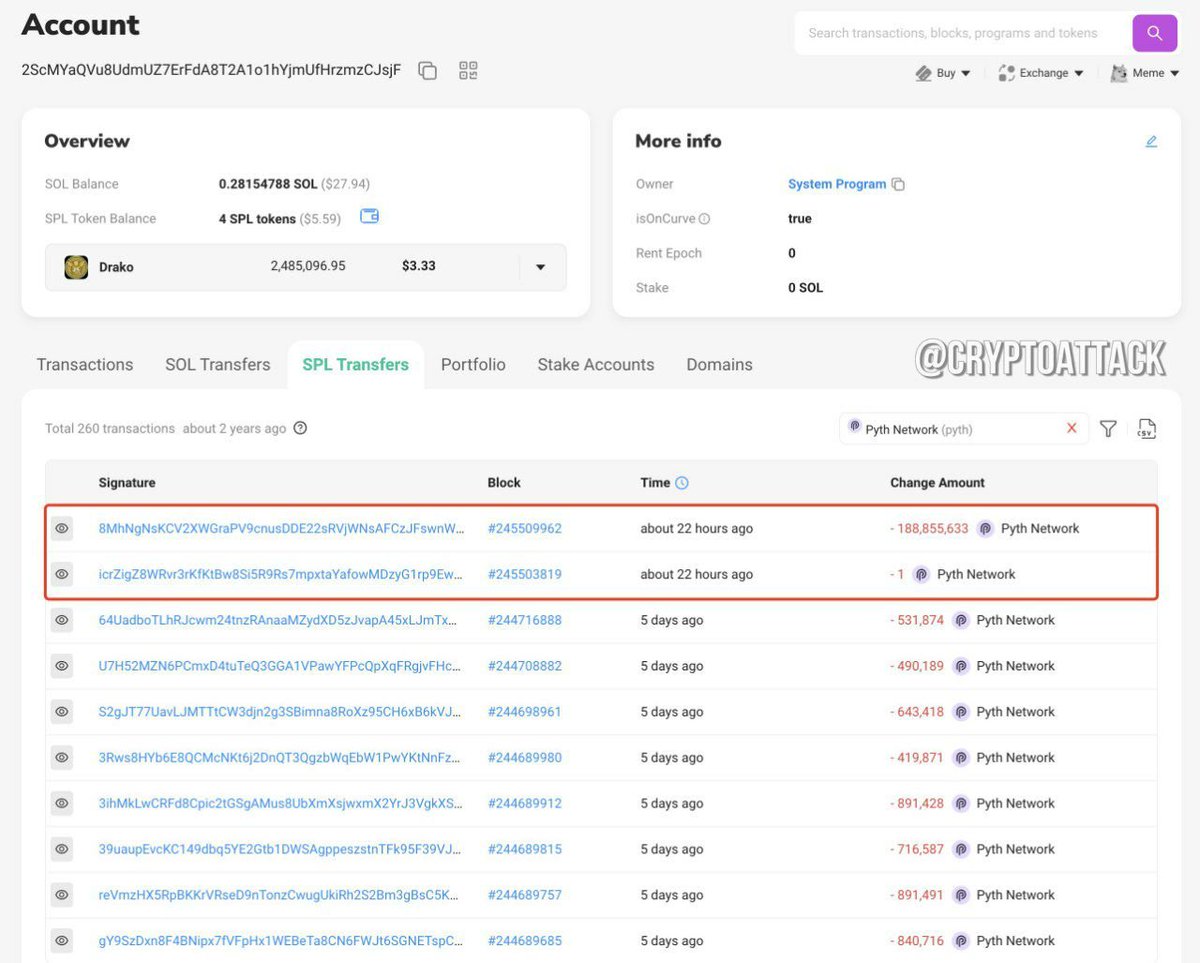The image size is (1200, 963).
Task: Open transaction signature reVmzHX5RpBKKrVRseD9n
Action: pos(281,895)
